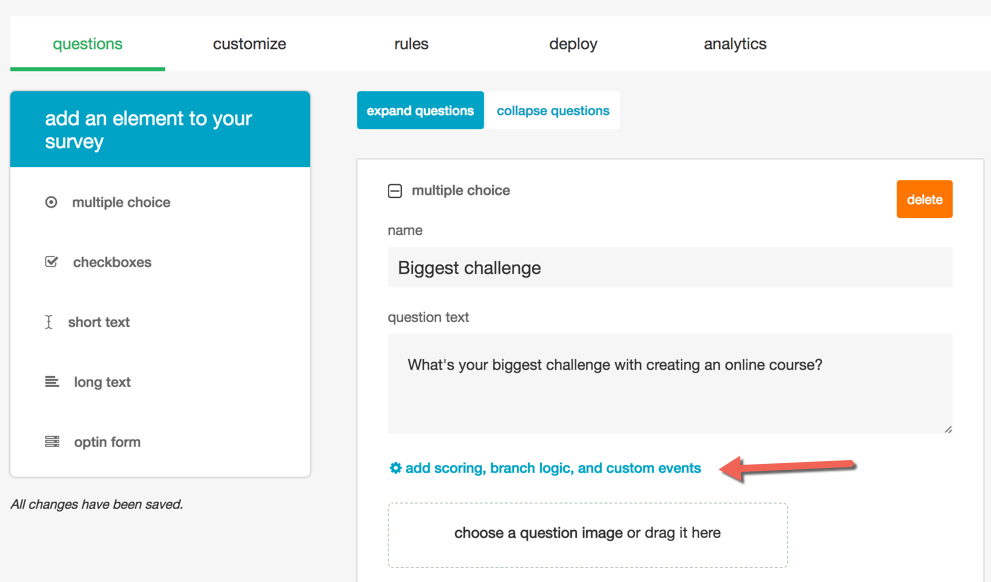The image size is (991, 582).
Task: Go to the rules tab
Action: [411, 44]
